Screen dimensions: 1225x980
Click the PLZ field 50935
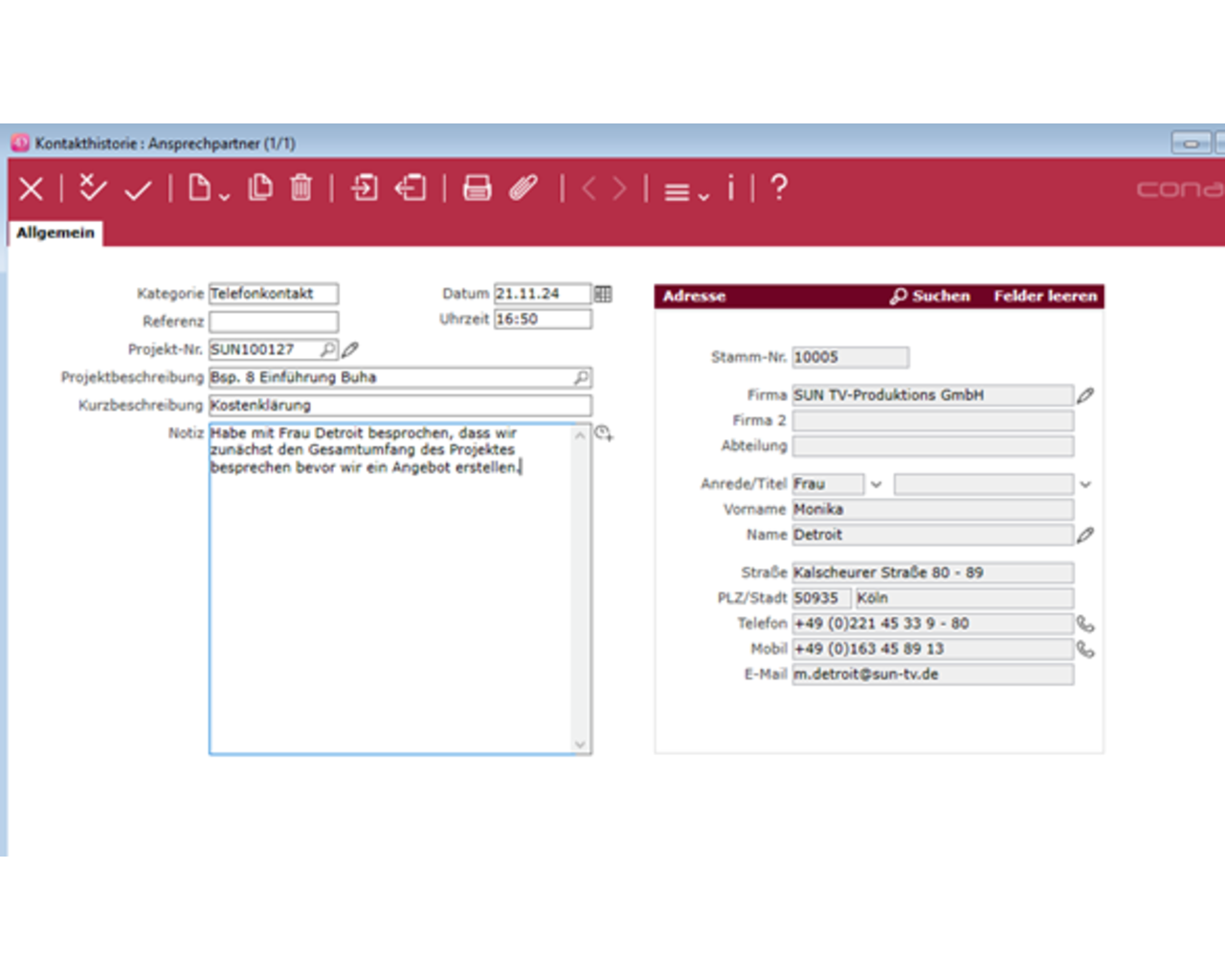click(821, 597)
